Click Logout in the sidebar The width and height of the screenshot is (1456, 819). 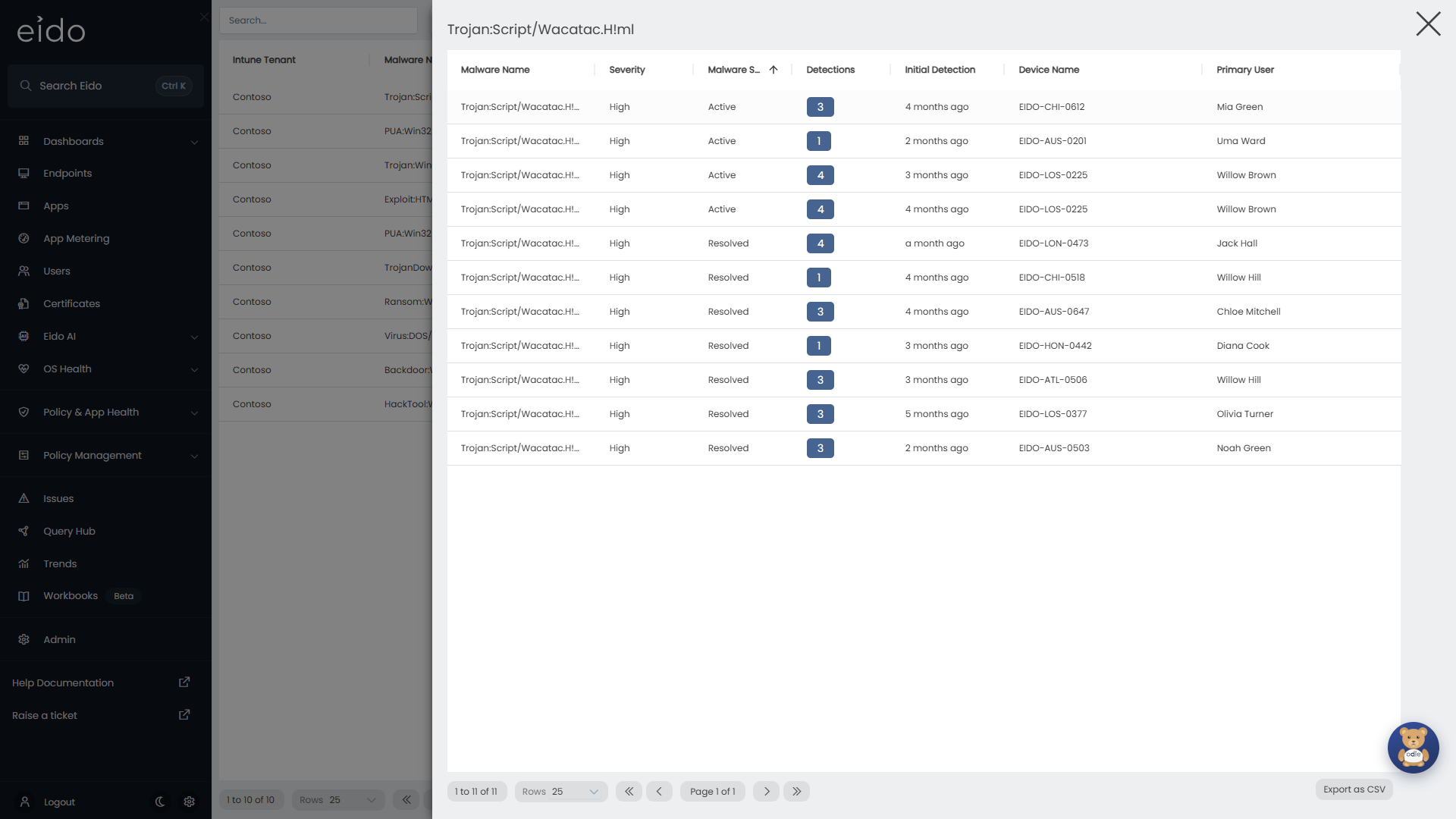click(59, 802)
